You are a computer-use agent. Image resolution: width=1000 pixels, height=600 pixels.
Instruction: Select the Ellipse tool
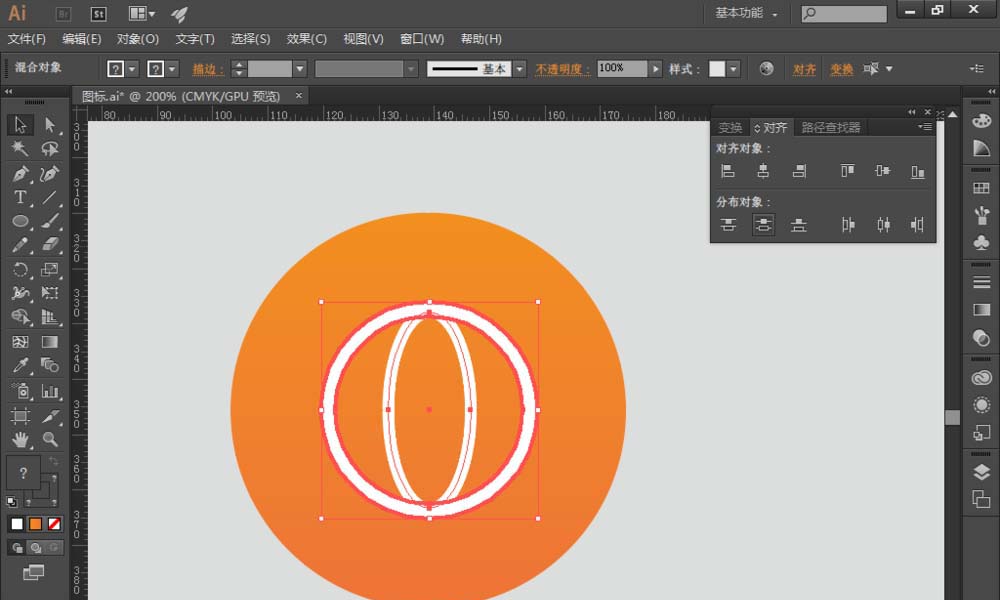(20, 221)
